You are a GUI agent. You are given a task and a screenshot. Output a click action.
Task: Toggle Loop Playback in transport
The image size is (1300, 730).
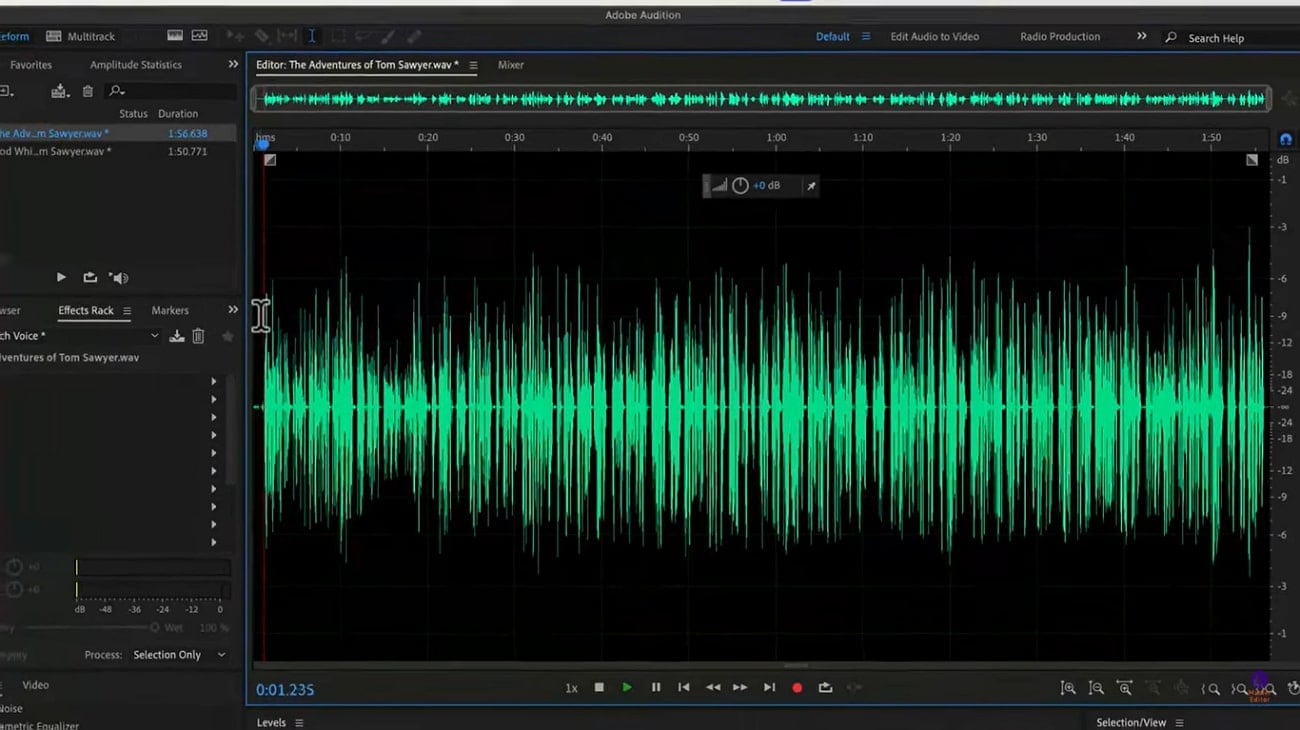[825, 687]
